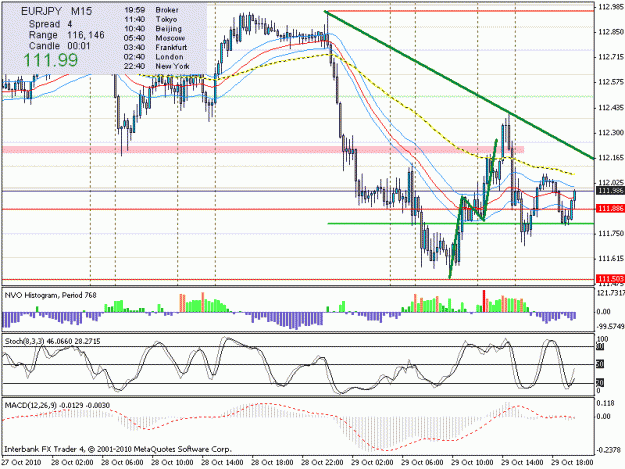Screen dimensions: 625x469
Task: Select the NVO histogram 0.00 scale label
Action: tap(603, 312)
